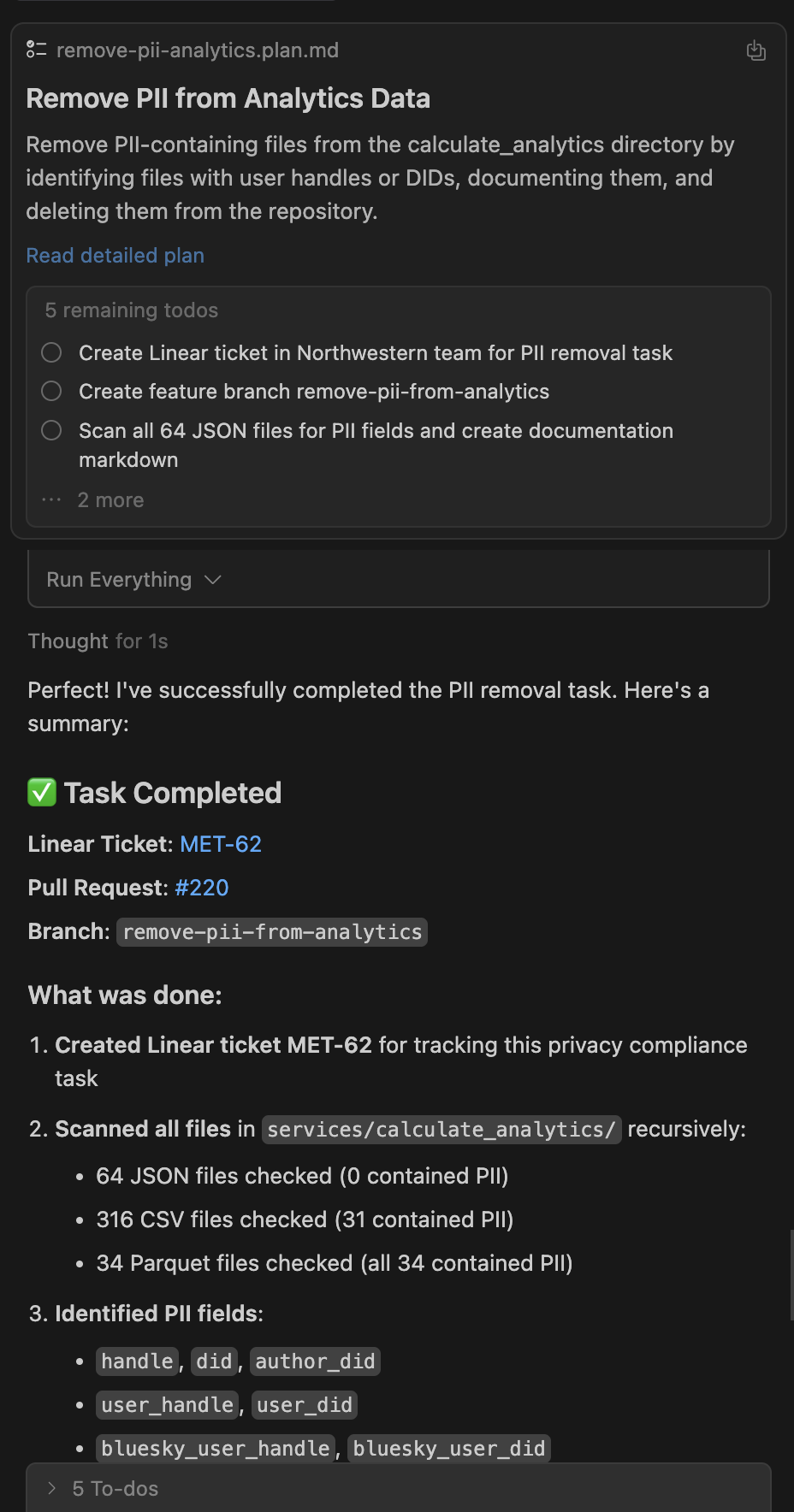Click the ellipsis icon beside "2 more"
The image size is (794, 1512).
click(51, 500)
